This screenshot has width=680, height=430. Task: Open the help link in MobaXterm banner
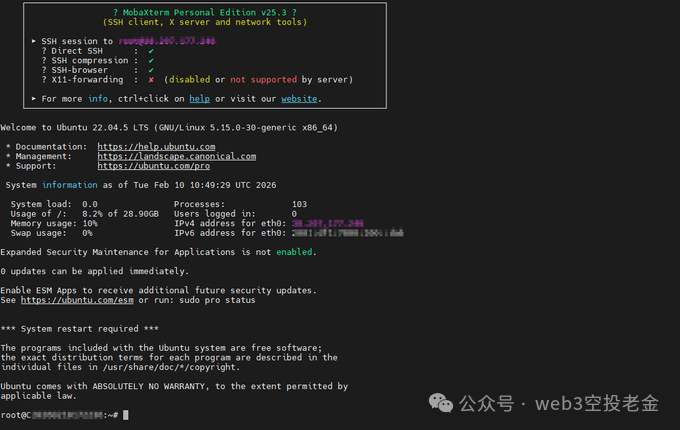pos(199,99)
